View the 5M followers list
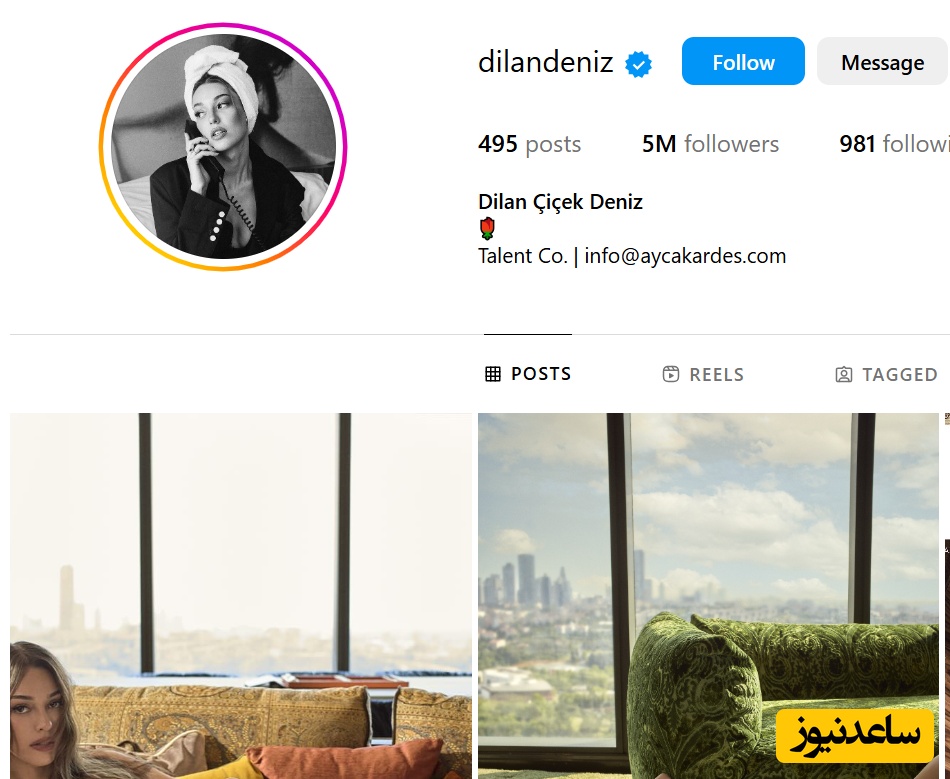The image size is (950, 779). point(710,144)
